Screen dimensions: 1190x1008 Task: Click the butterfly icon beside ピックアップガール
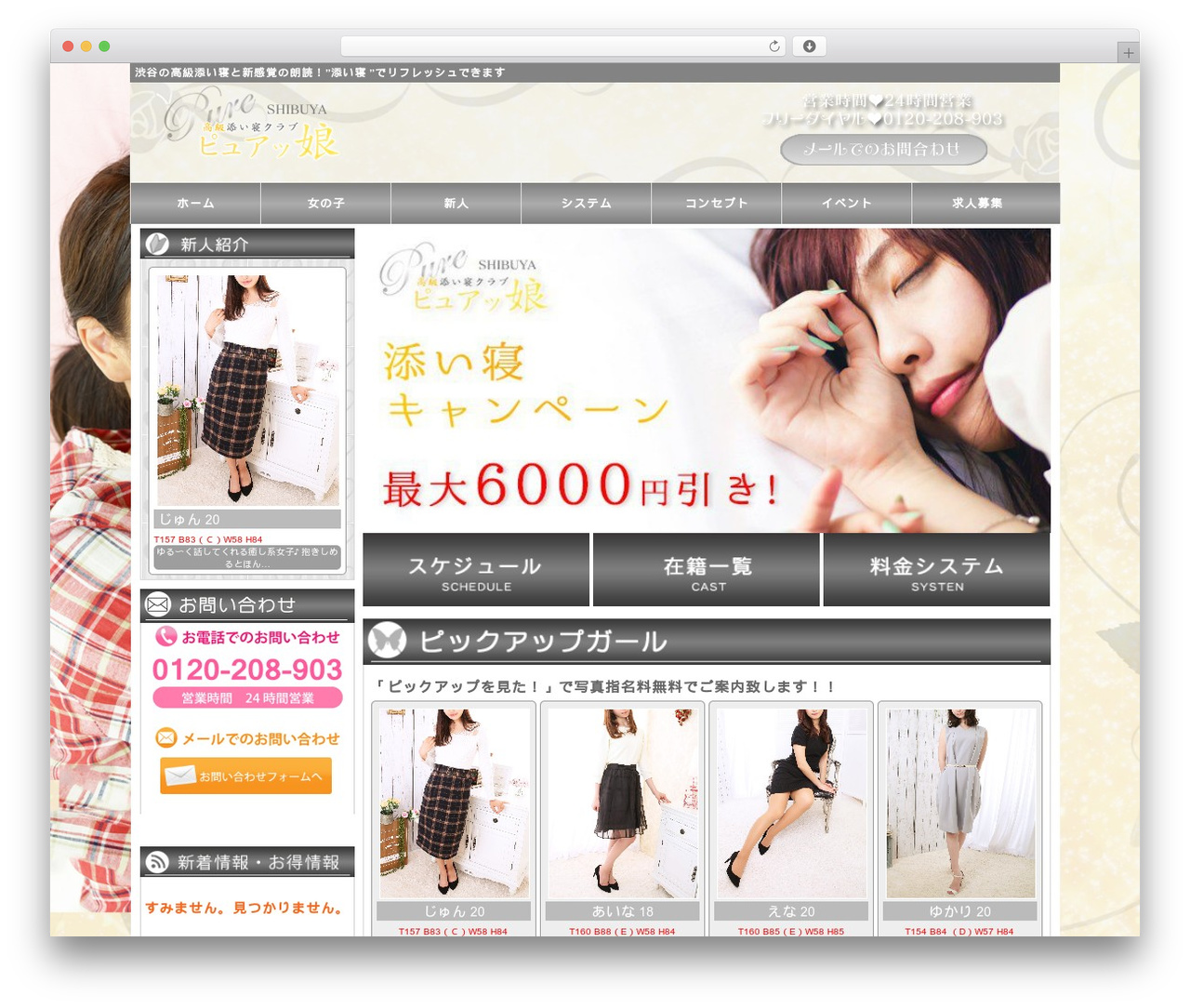(388, 641)
